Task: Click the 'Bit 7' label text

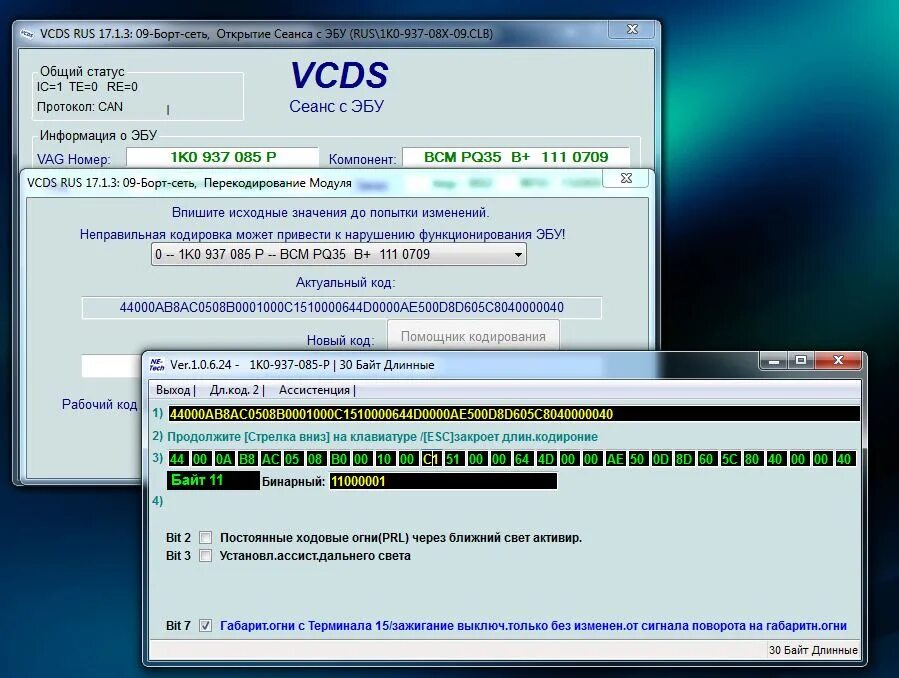Action: click(x=178, y=626)
